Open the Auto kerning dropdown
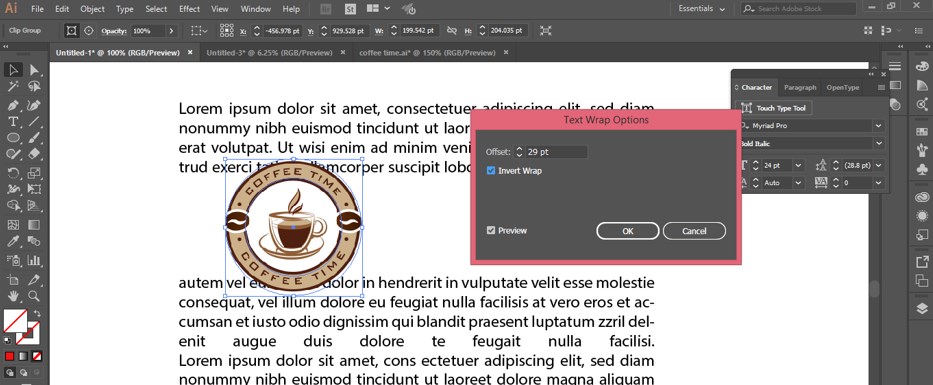933x385 pixels. (798, 183)
